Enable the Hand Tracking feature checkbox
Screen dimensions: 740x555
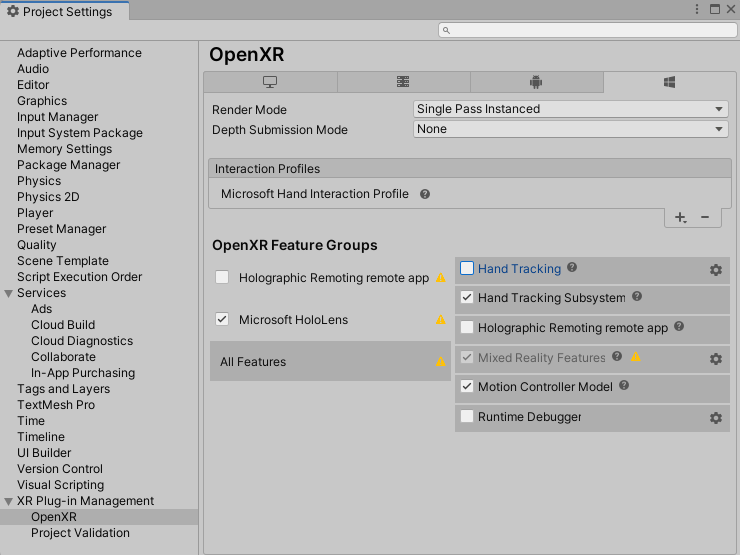[x=467, y=268]
